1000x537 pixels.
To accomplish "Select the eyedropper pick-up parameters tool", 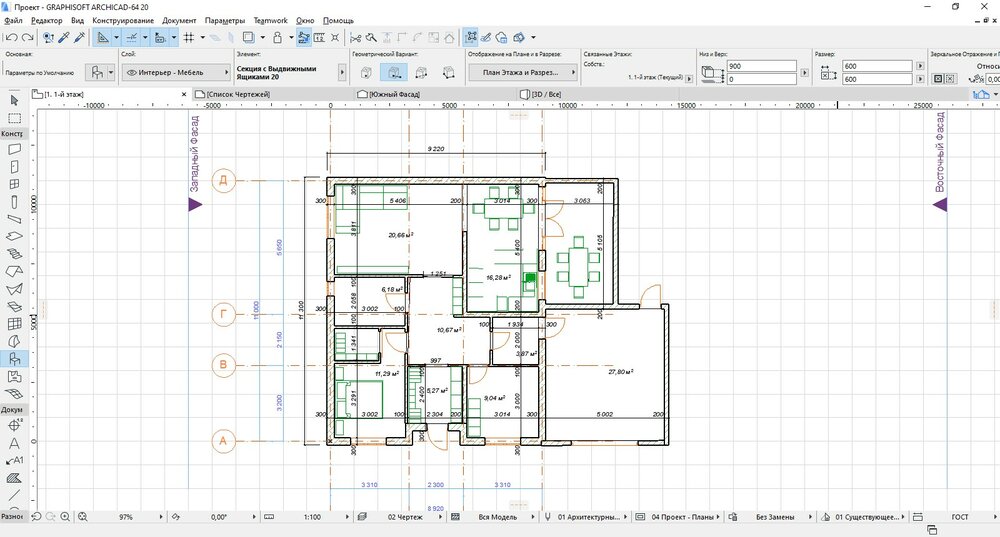I will (63, 37).
